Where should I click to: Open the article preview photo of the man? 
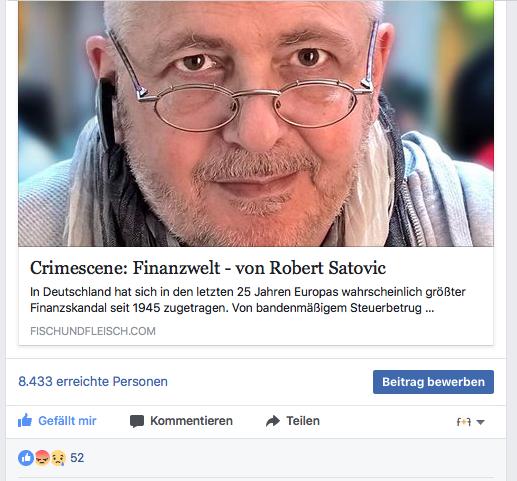pyautogui.click(x=256, y=123)
